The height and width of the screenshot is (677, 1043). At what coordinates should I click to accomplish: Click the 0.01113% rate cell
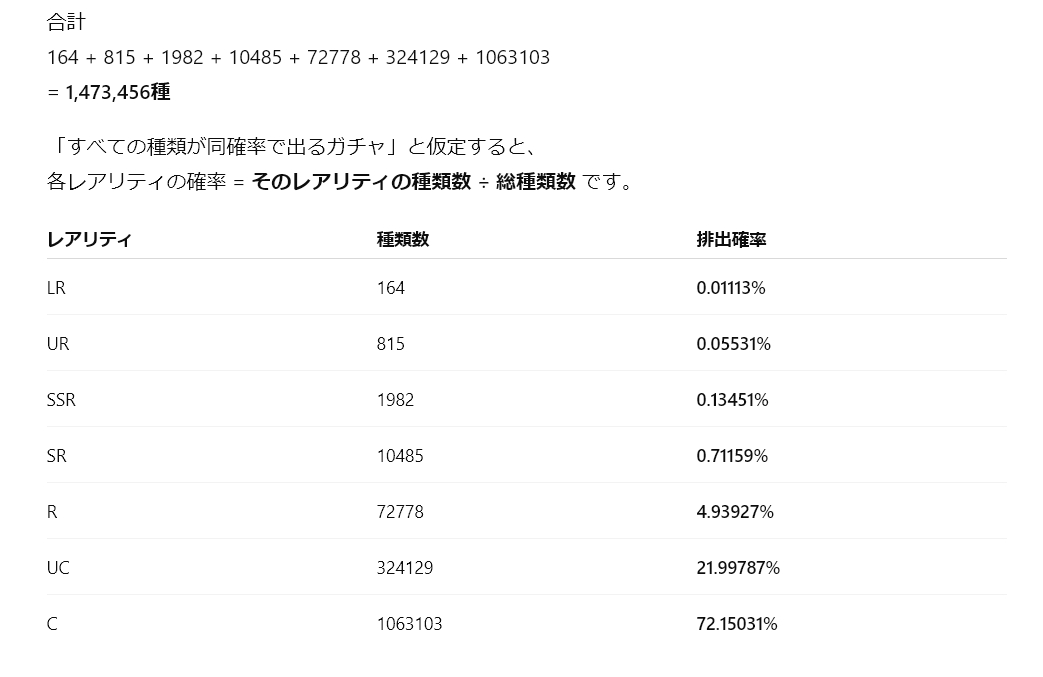(x=730, y=288)
